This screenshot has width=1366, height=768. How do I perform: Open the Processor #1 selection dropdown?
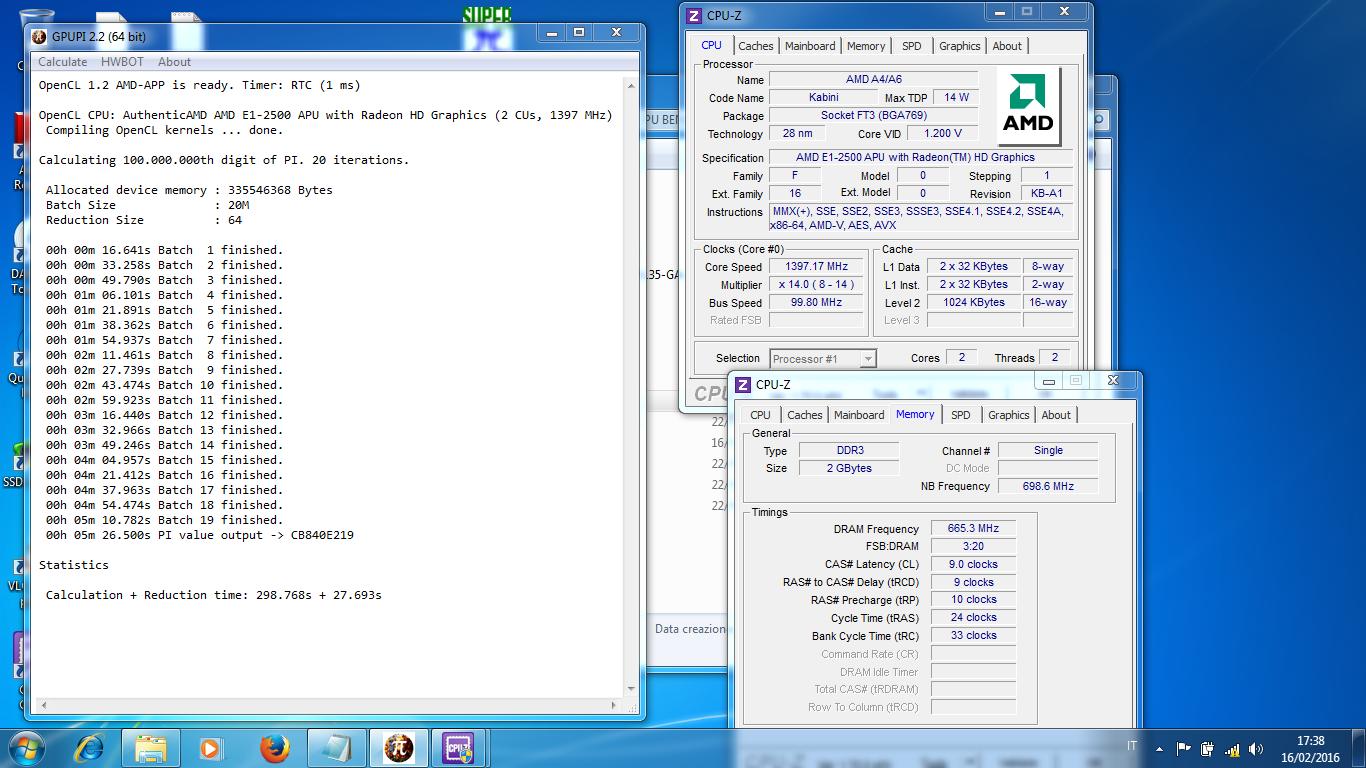[x=823, y=358]
